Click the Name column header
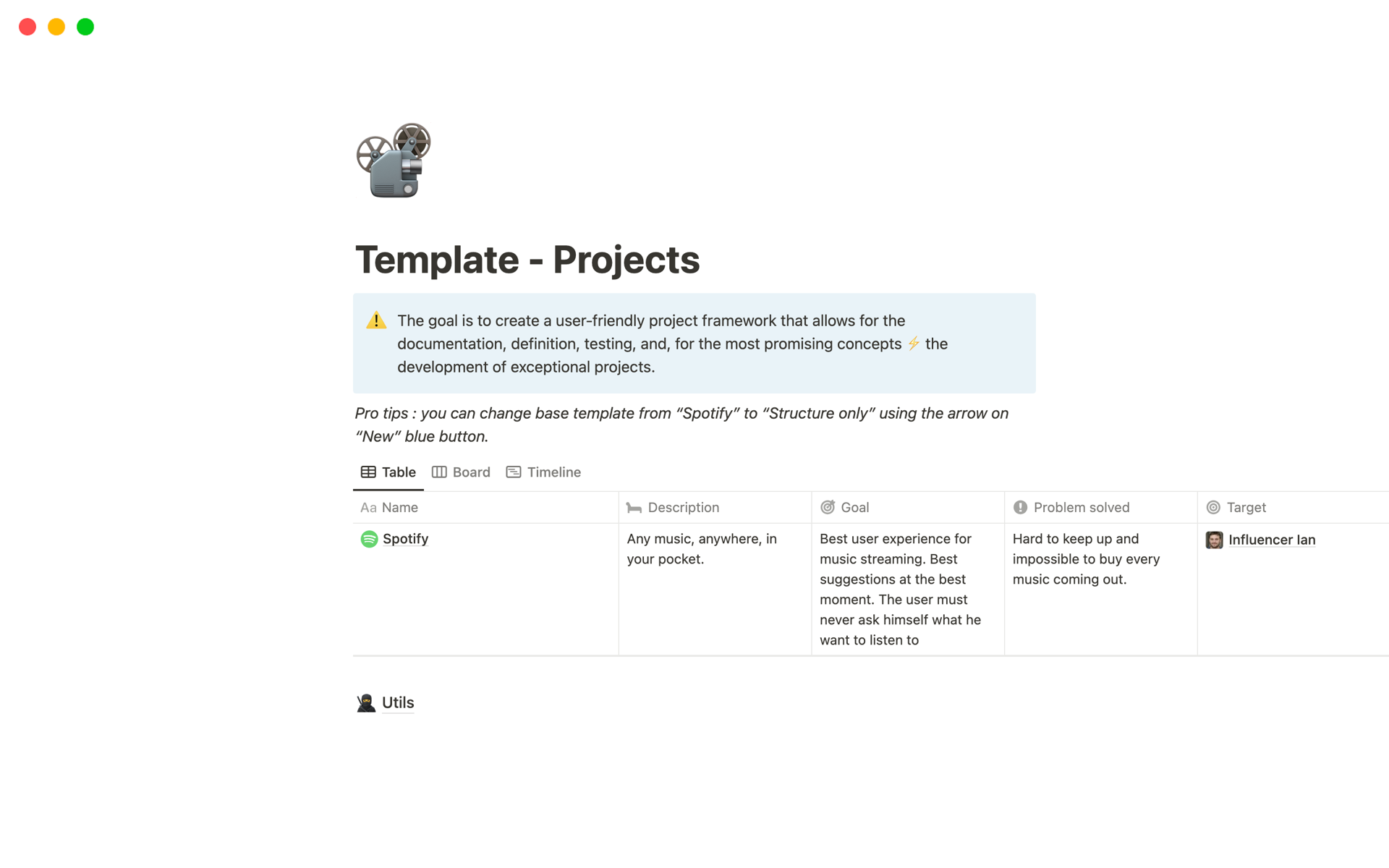The height and width of the screenshot is (868, 1389). point(399,507)
